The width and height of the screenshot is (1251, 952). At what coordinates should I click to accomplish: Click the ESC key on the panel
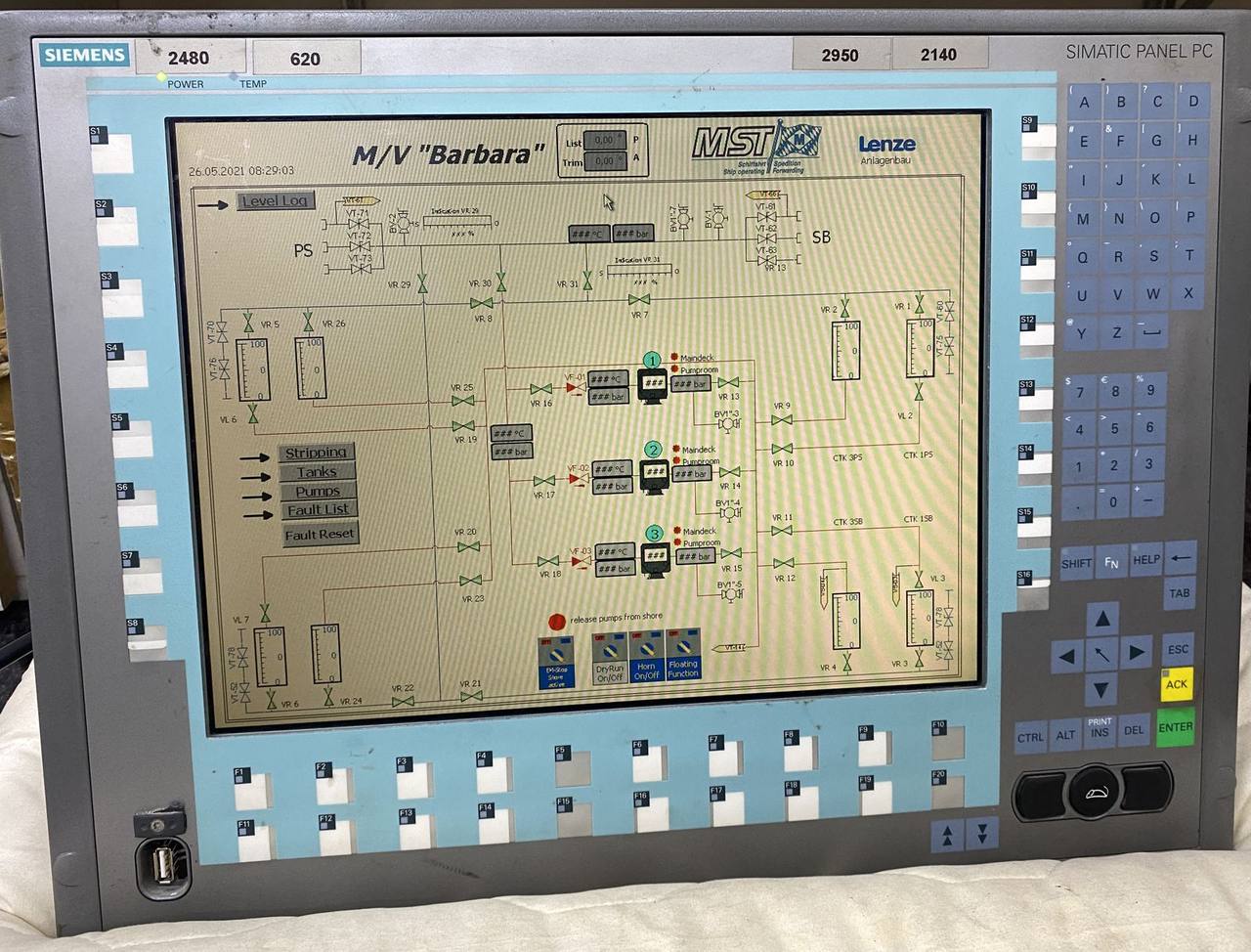[x=1179, y=649]
